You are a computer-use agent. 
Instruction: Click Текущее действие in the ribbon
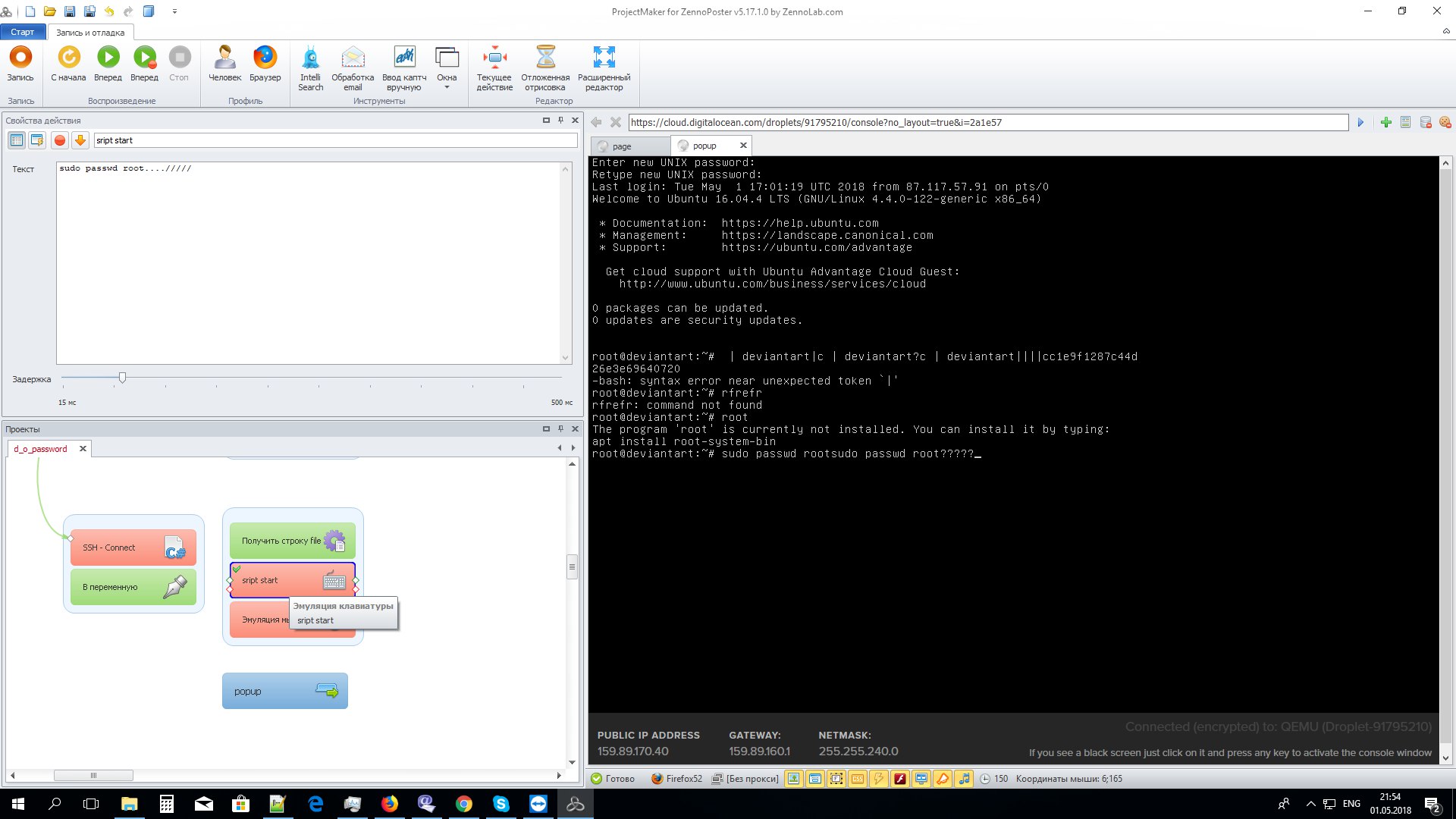coord(494,68)
